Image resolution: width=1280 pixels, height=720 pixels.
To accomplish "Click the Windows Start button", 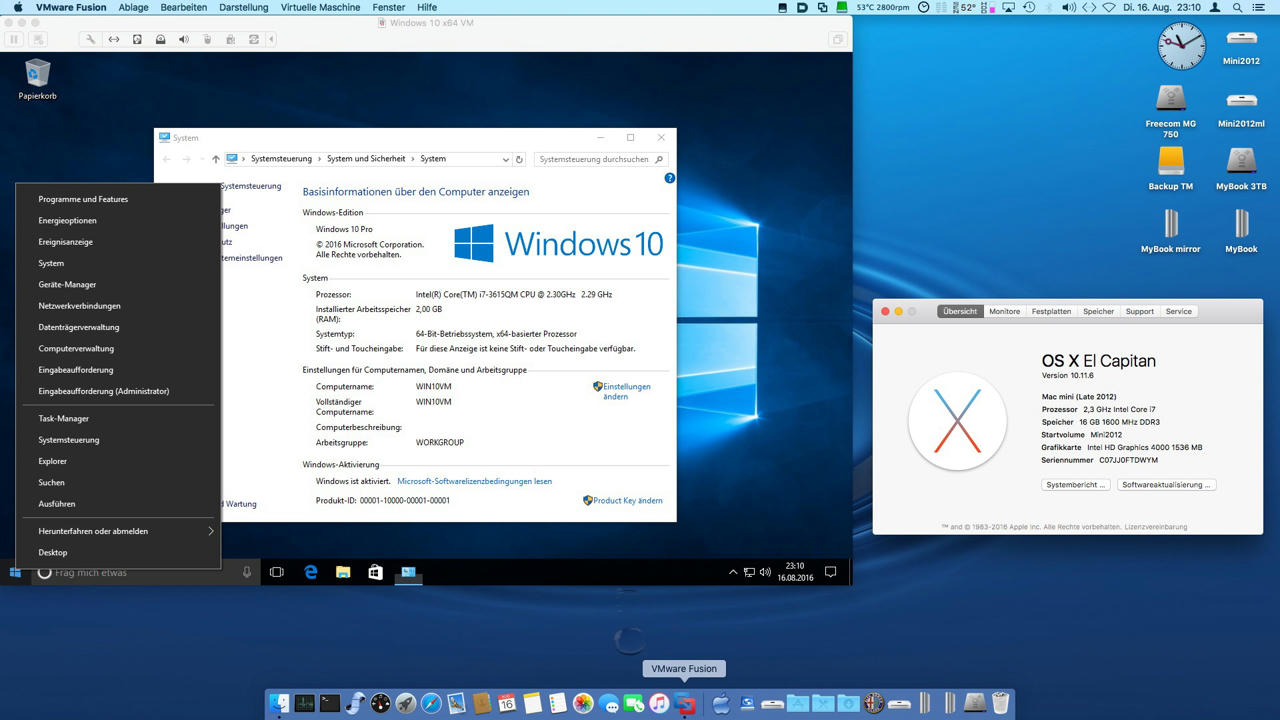I will [15, 572].
